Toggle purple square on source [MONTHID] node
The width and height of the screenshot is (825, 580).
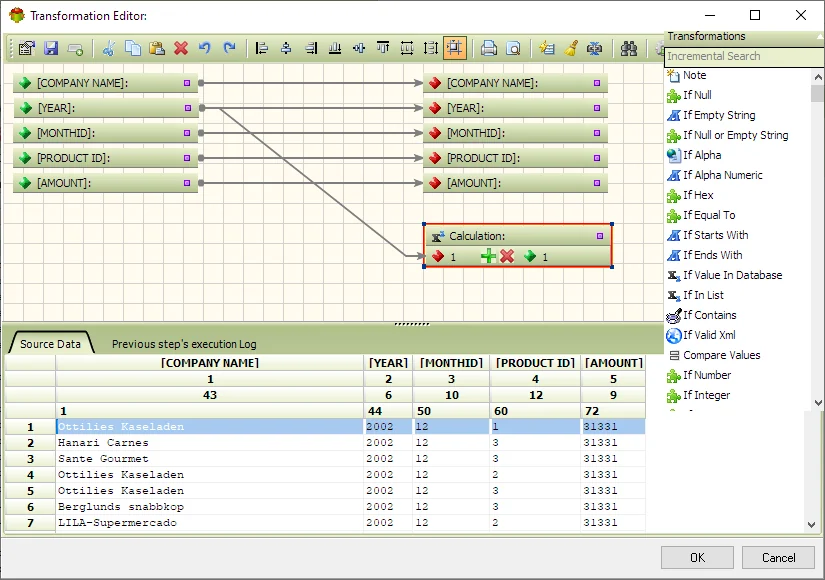[x=187, y=133]
